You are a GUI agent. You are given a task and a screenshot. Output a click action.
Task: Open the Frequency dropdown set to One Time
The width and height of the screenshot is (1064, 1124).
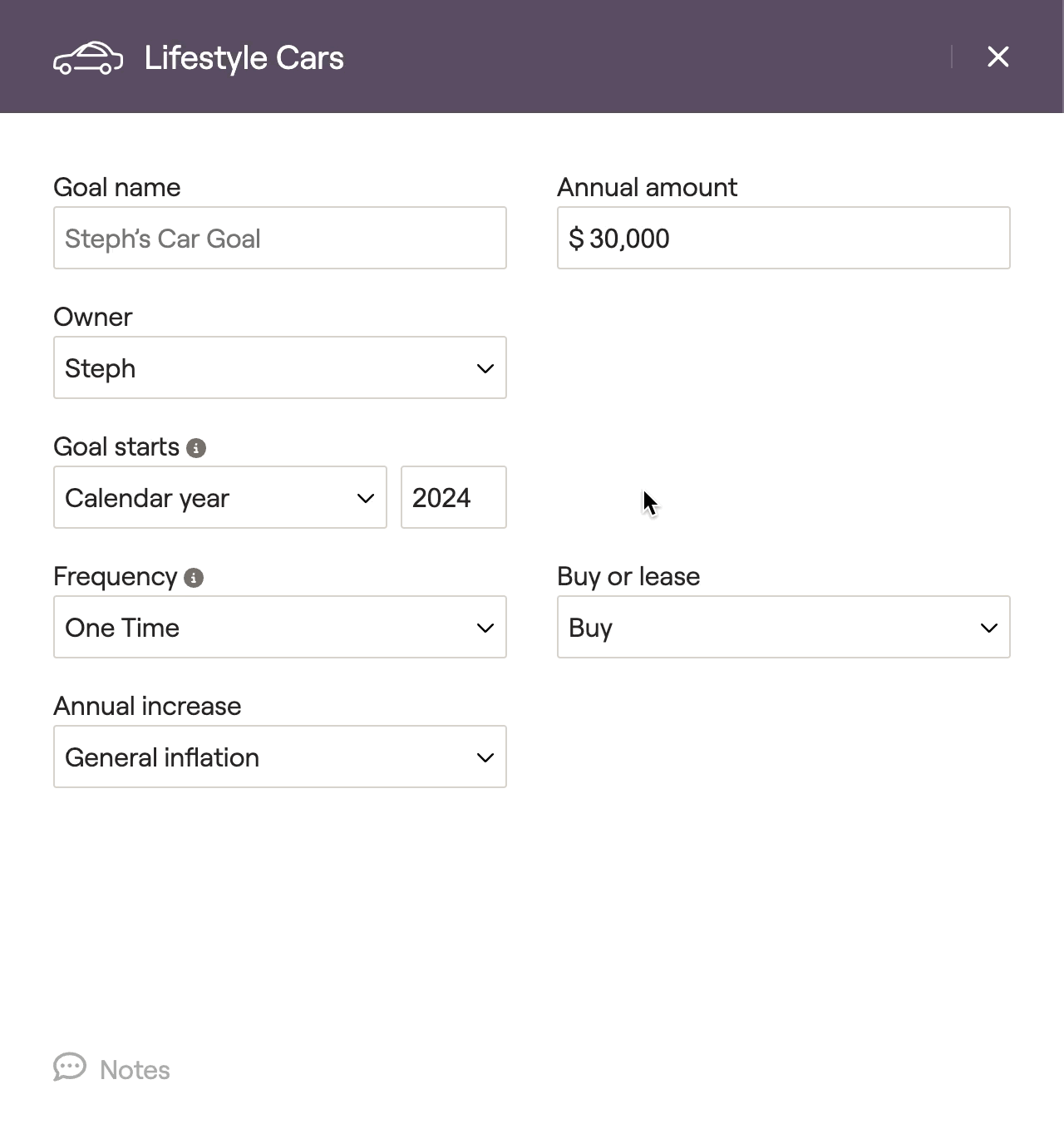280,627
